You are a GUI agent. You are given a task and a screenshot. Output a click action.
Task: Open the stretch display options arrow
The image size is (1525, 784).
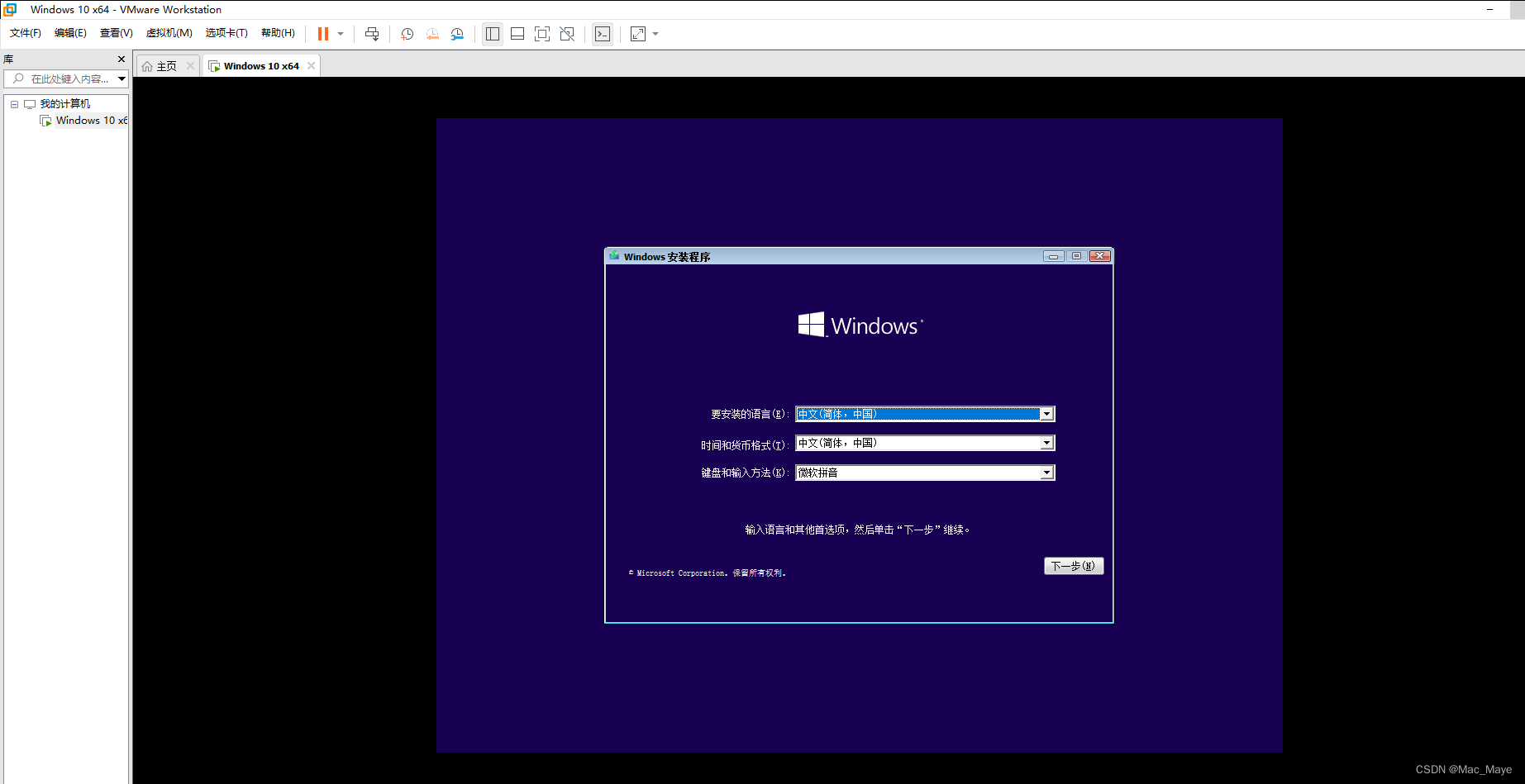coord(655,34)
